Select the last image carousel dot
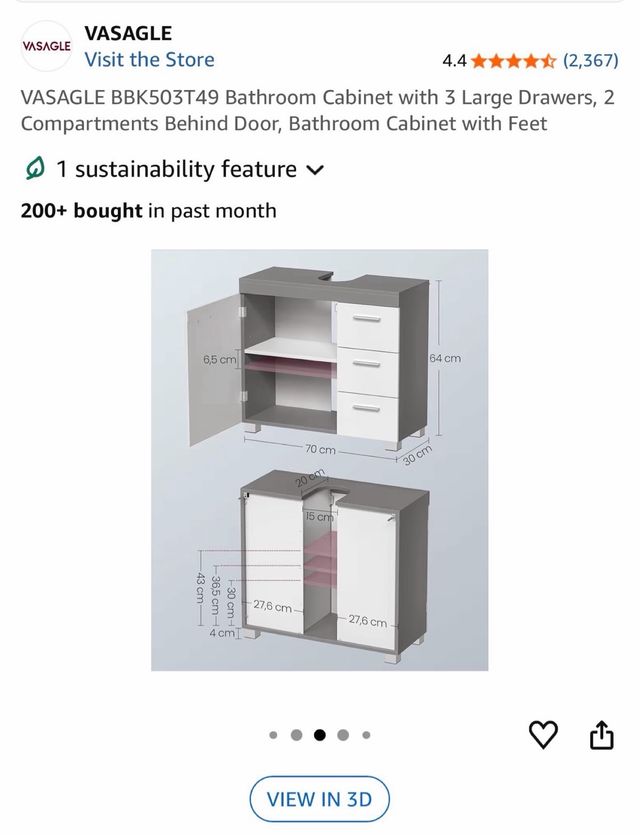Viewport: 640px width, 835px height. tap(366, 735)
